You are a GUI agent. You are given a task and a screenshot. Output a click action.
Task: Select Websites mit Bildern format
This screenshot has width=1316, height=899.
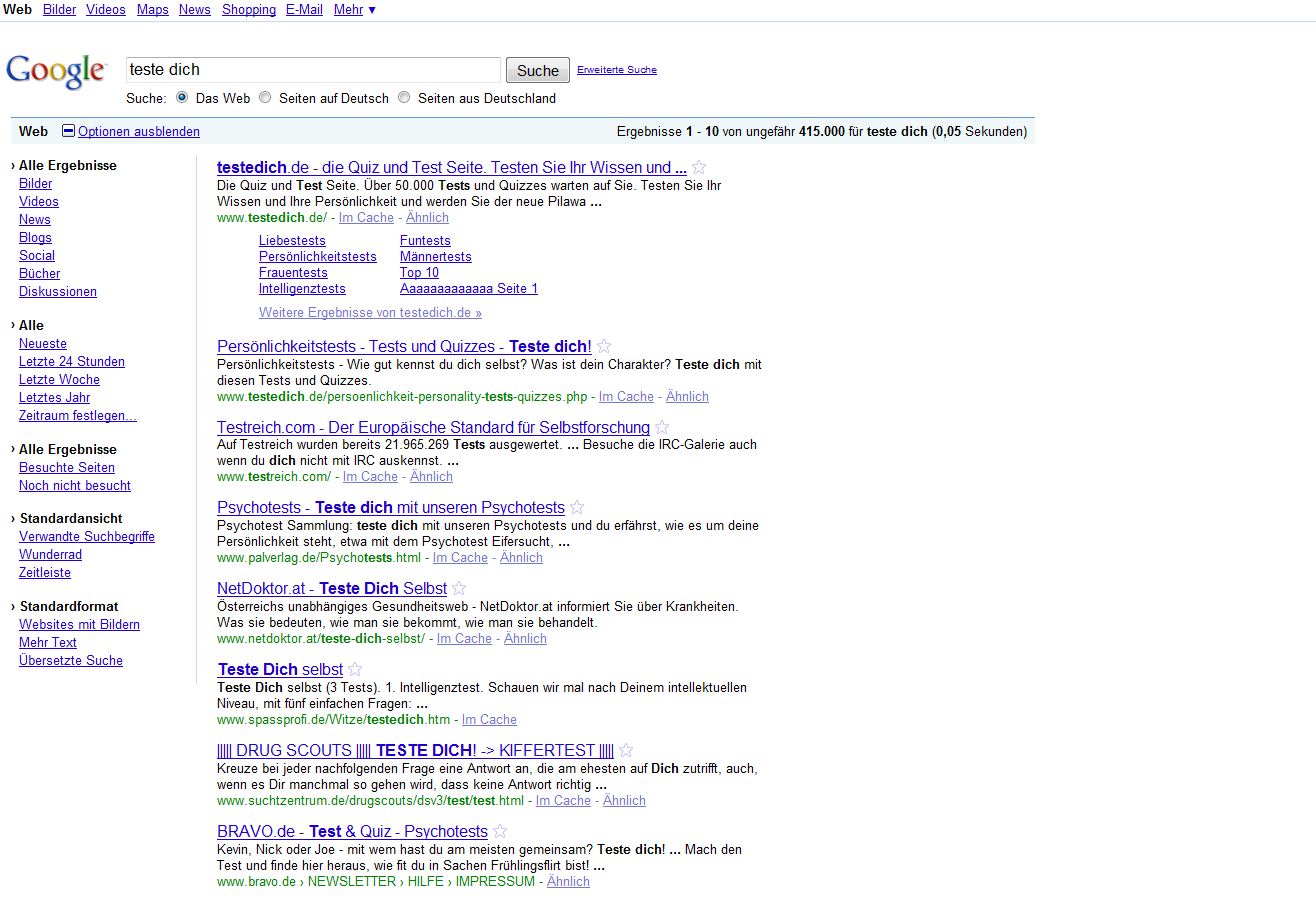[79, 624]
